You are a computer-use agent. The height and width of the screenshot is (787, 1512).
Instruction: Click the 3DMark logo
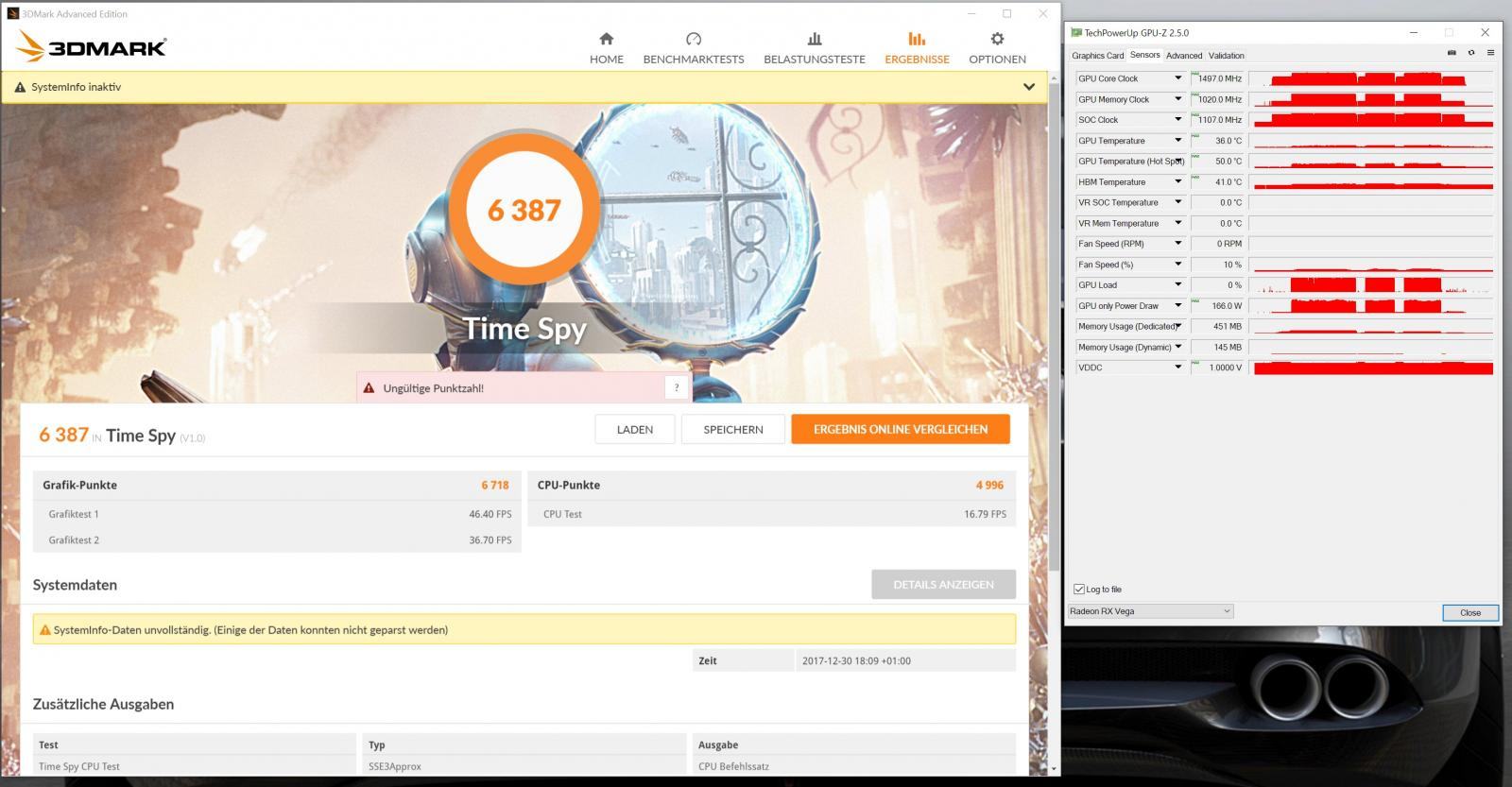coord(93,46)
